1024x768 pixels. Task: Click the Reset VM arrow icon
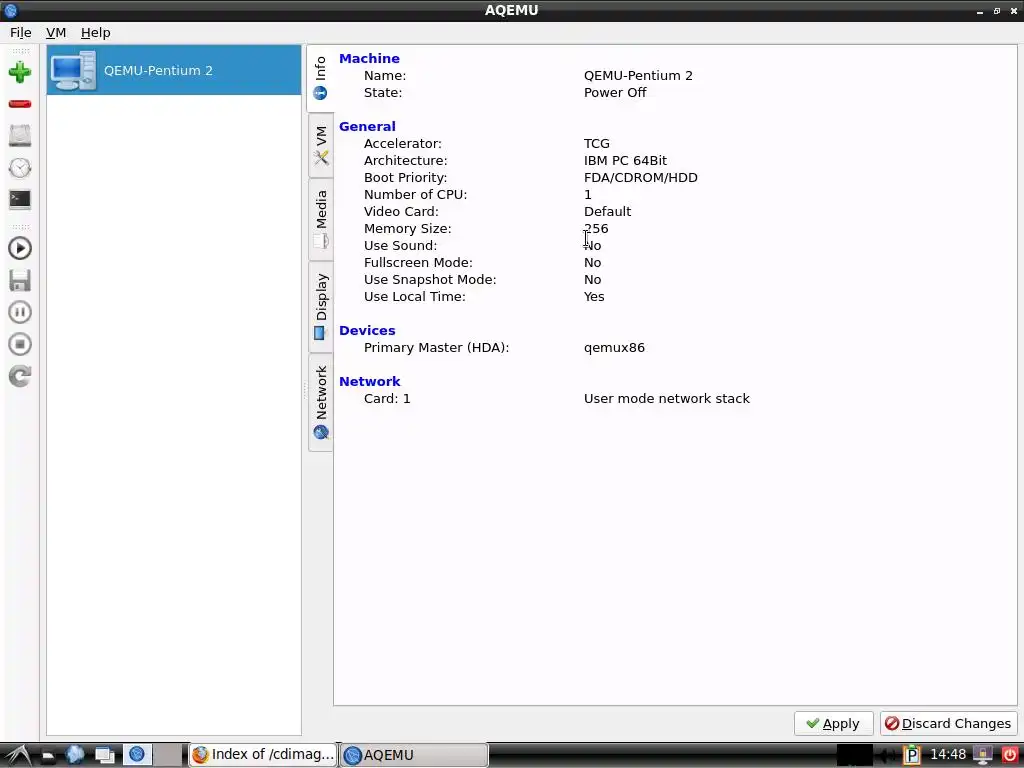pos(20,376)
